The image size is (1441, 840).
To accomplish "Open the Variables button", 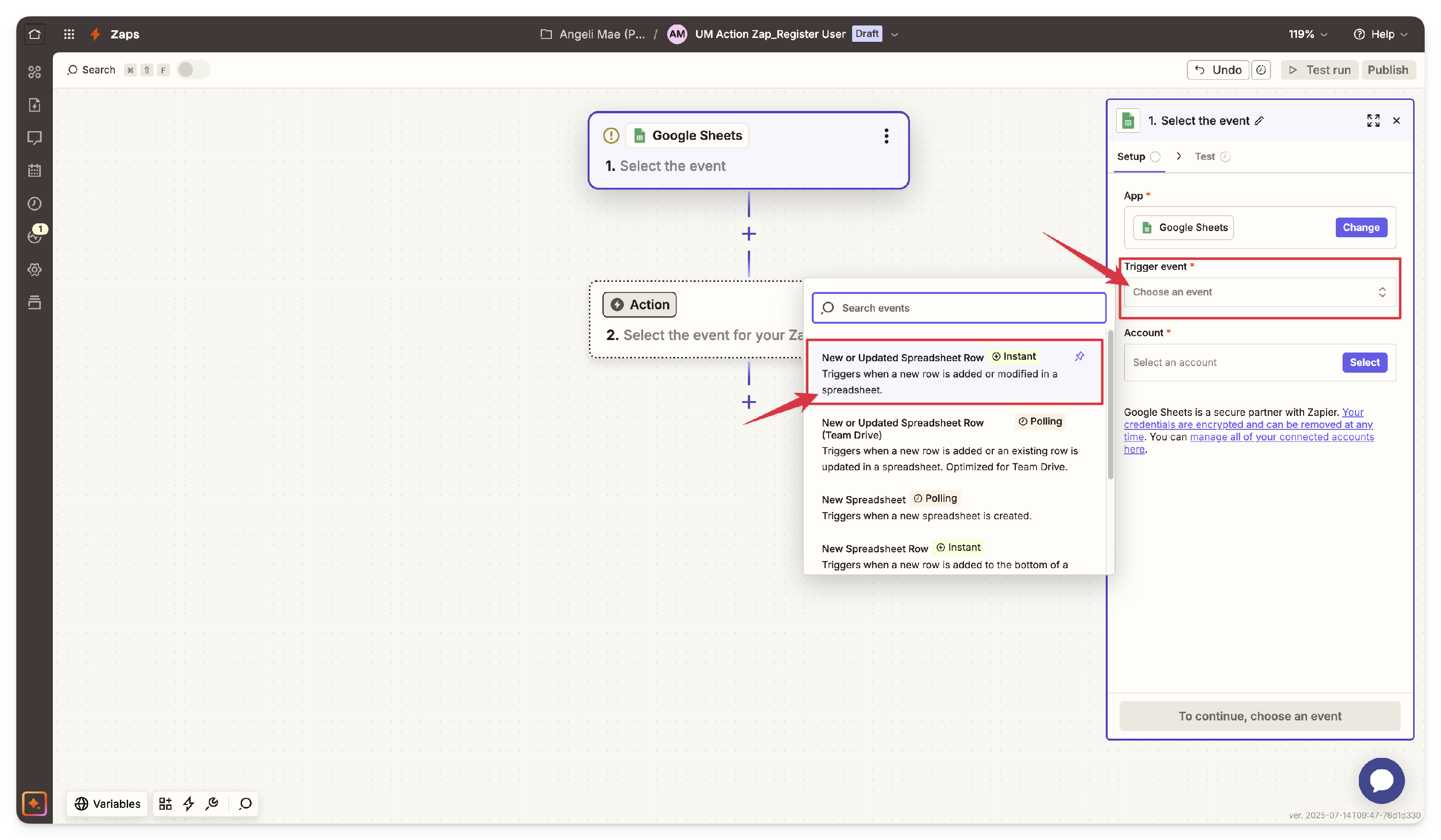I will (107, 803).
